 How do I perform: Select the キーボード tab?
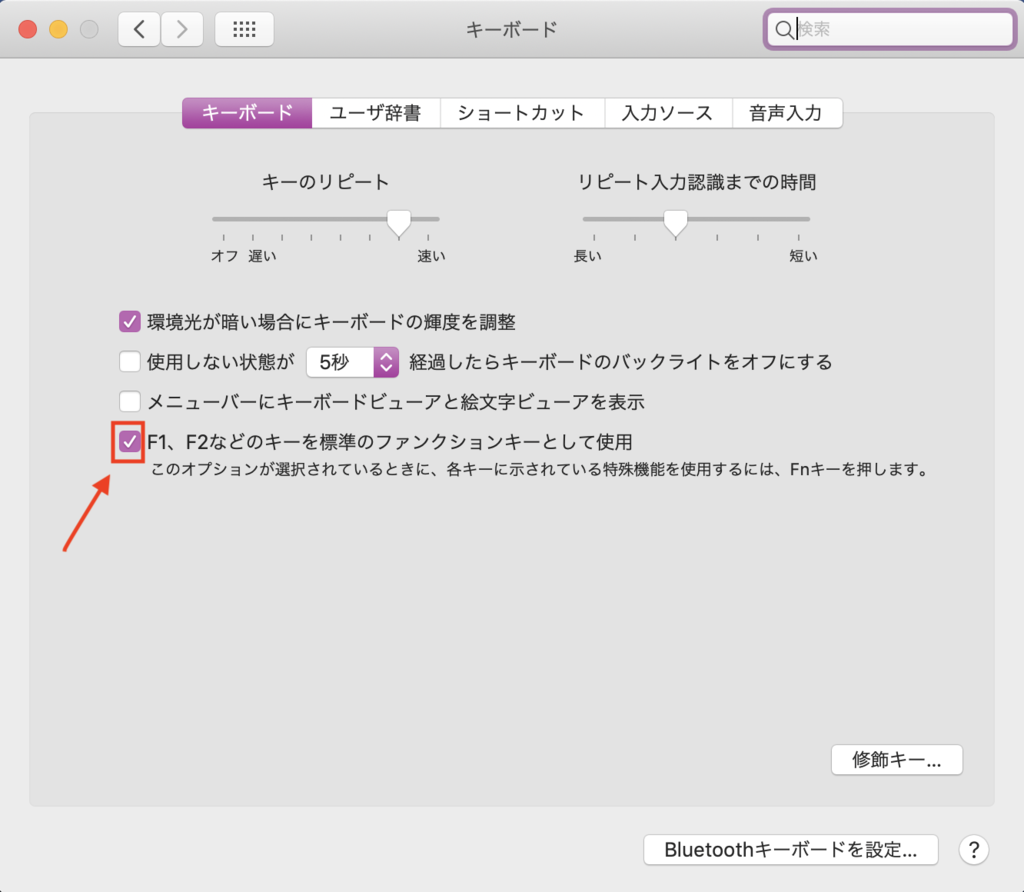tap(247, 113)
